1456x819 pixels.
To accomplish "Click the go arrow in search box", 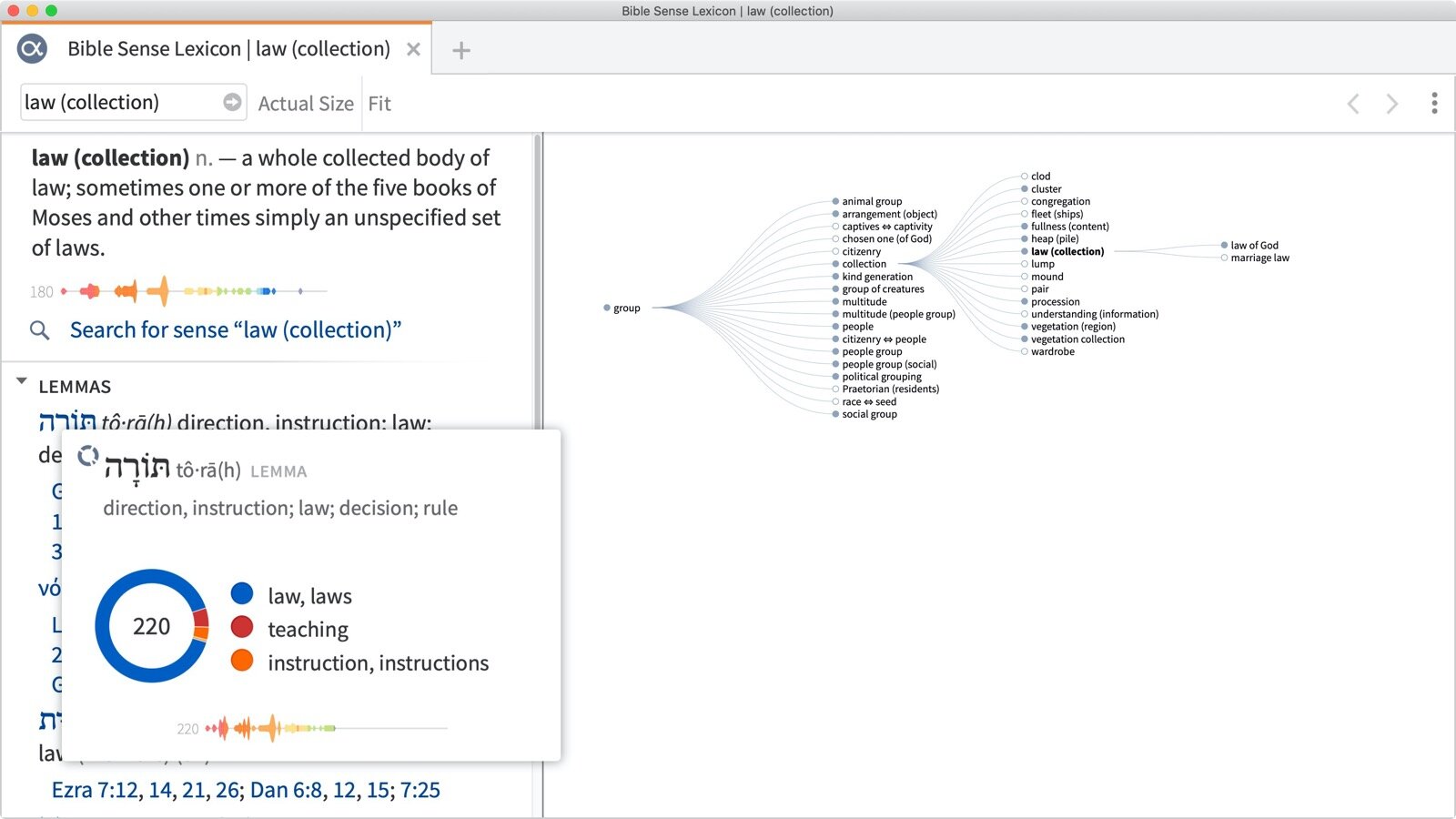I will coord(232,102).
